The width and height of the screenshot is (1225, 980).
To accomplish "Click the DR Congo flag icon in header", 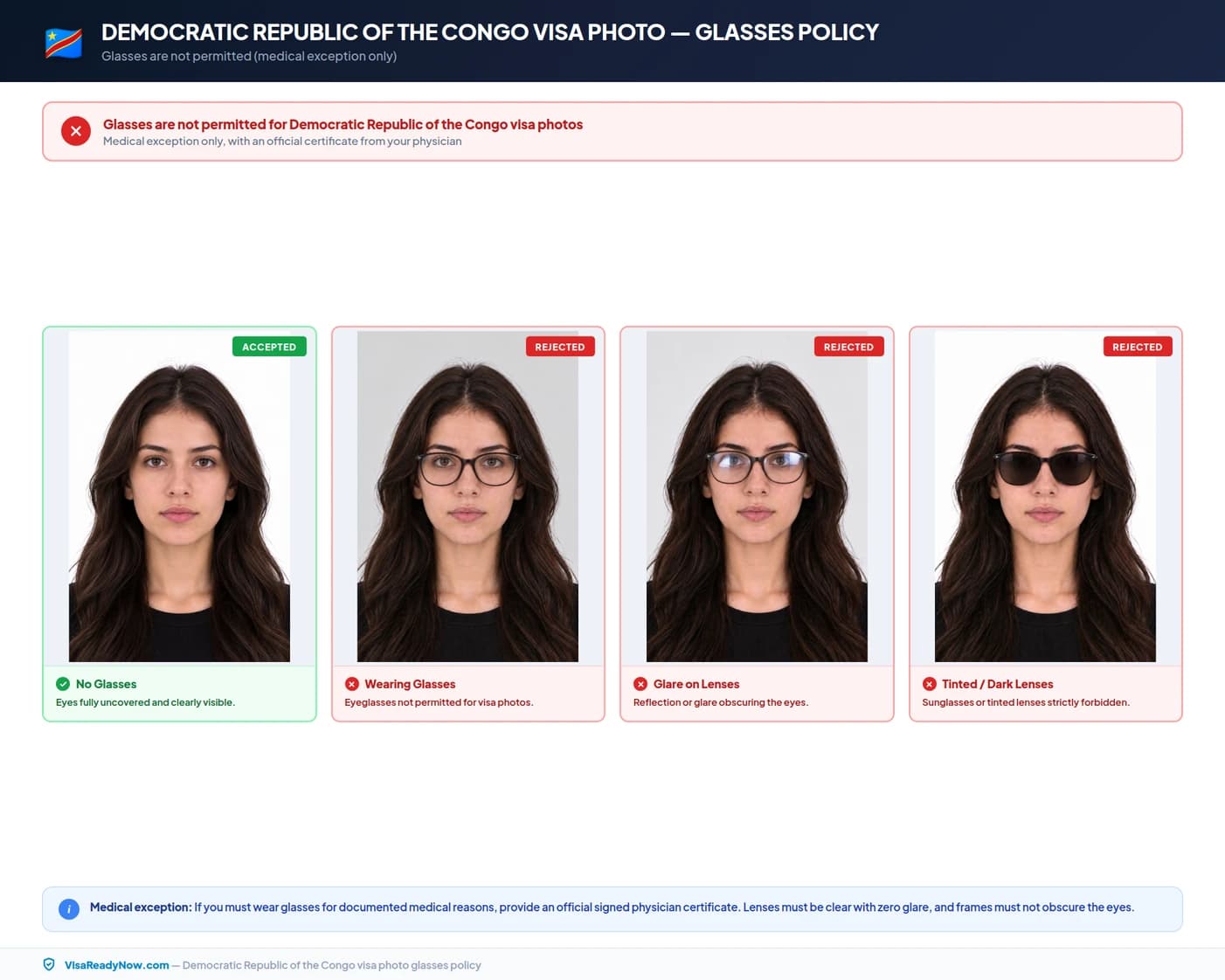I will [64, 43].
